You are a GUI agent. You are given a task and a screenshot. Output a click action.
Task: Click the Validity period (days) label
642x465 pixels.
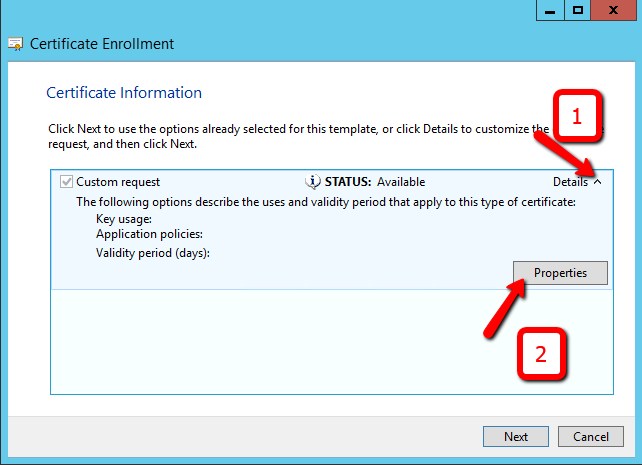(x=159, y=252)
